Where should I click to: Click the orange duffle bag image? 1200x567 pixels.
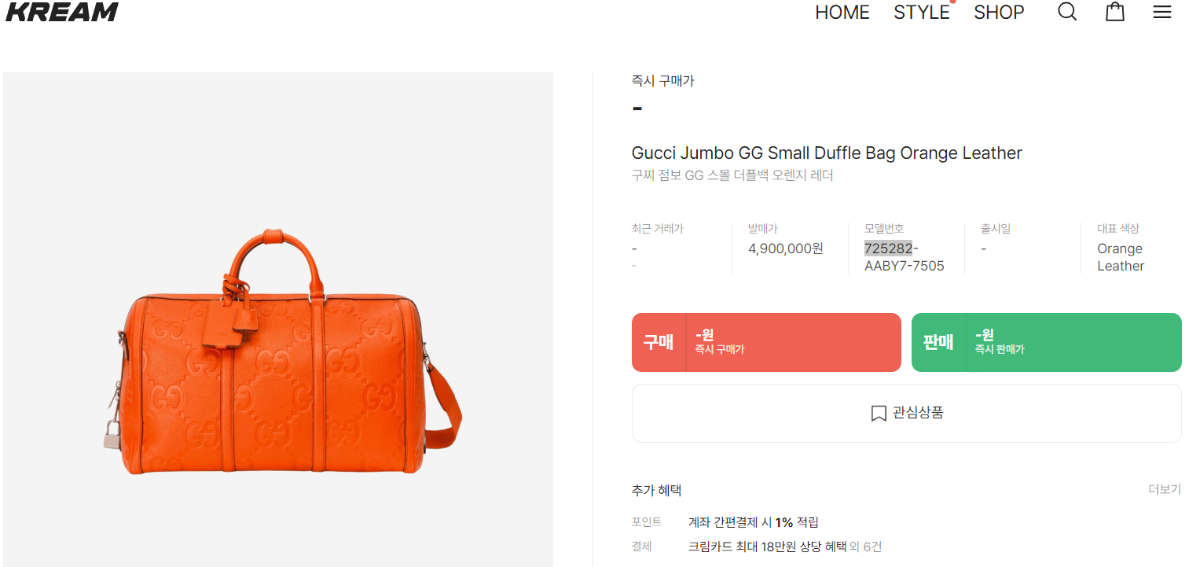click(282, 355)
